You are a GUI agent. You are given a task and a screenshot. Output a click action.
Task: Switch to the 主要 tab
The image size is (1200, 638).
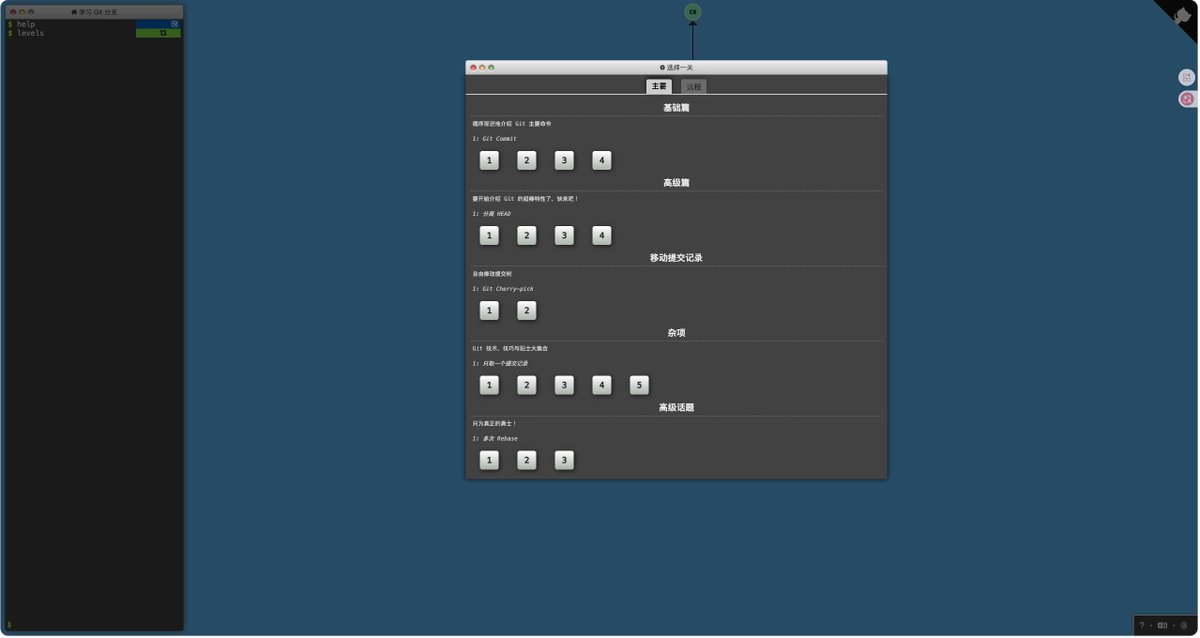click(659, 86)
